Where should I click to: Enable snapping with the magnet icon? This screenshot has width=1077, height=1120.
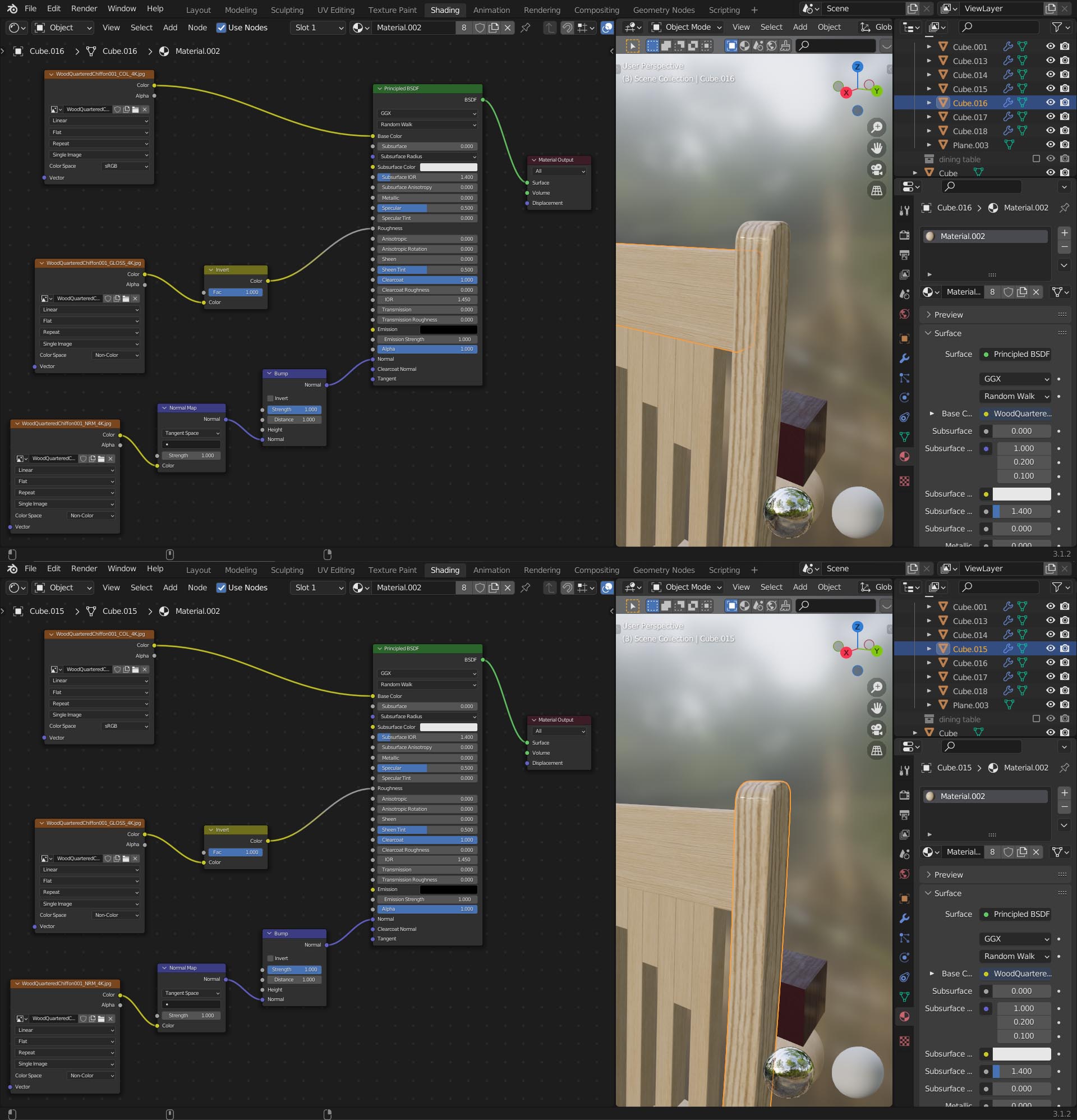pos(567,27)
